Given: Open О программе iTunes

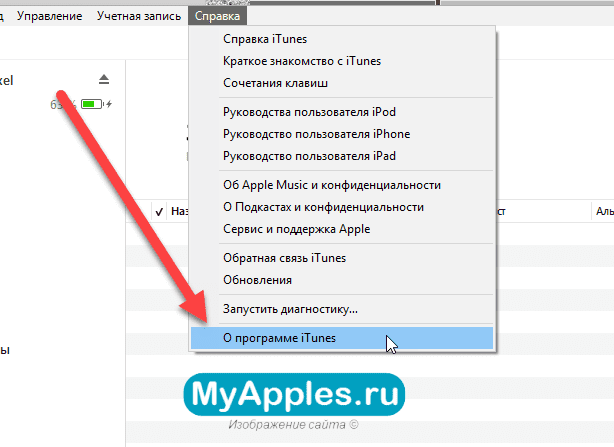Looking at the screenshot, I should click(341, 338).
